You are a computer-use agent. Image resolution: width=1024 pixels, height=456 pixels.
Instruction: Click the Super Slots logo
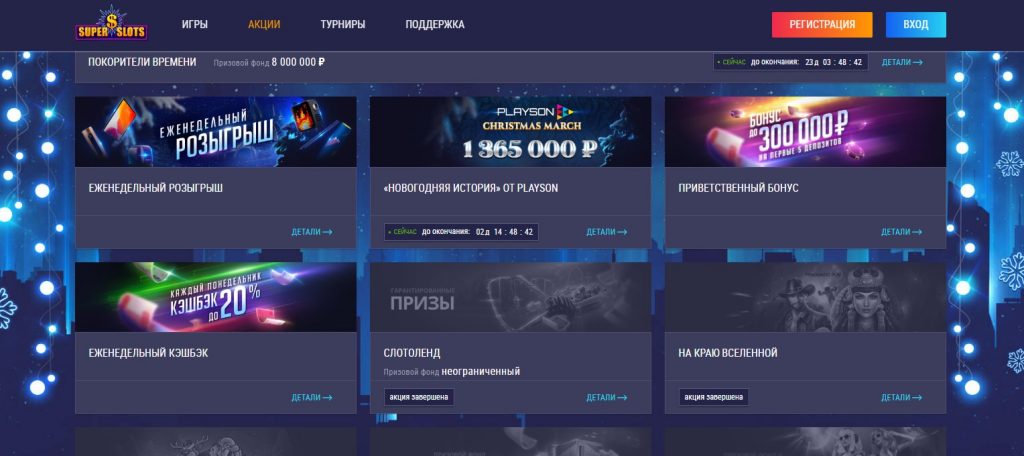[x=112, y=24]
